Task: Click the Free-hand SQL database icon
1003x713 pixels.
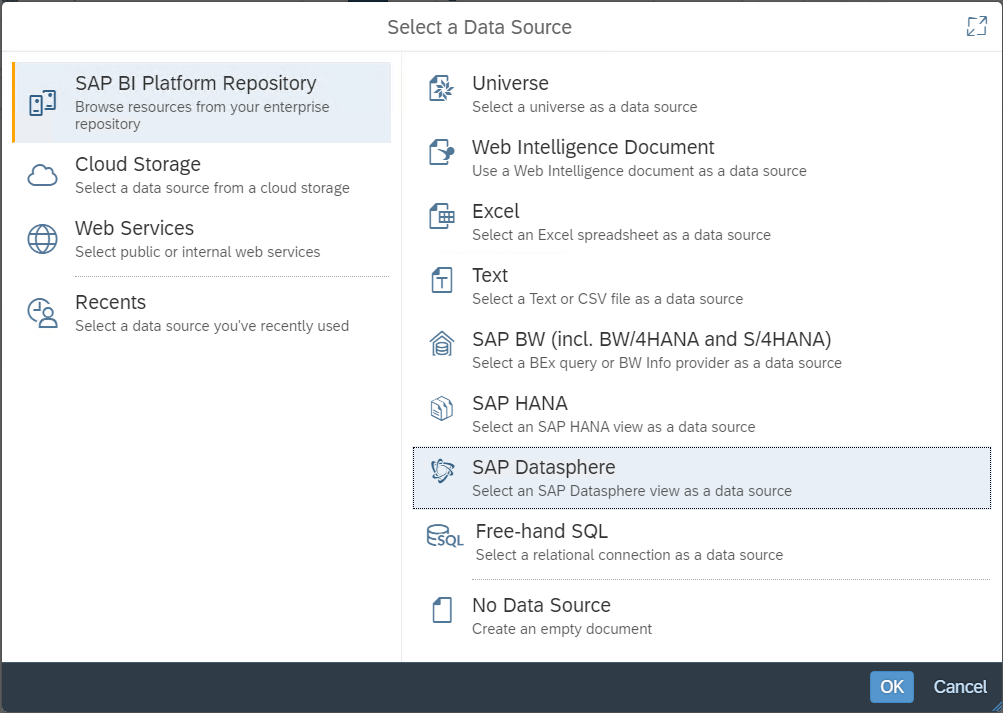Action: click(445, 536)
